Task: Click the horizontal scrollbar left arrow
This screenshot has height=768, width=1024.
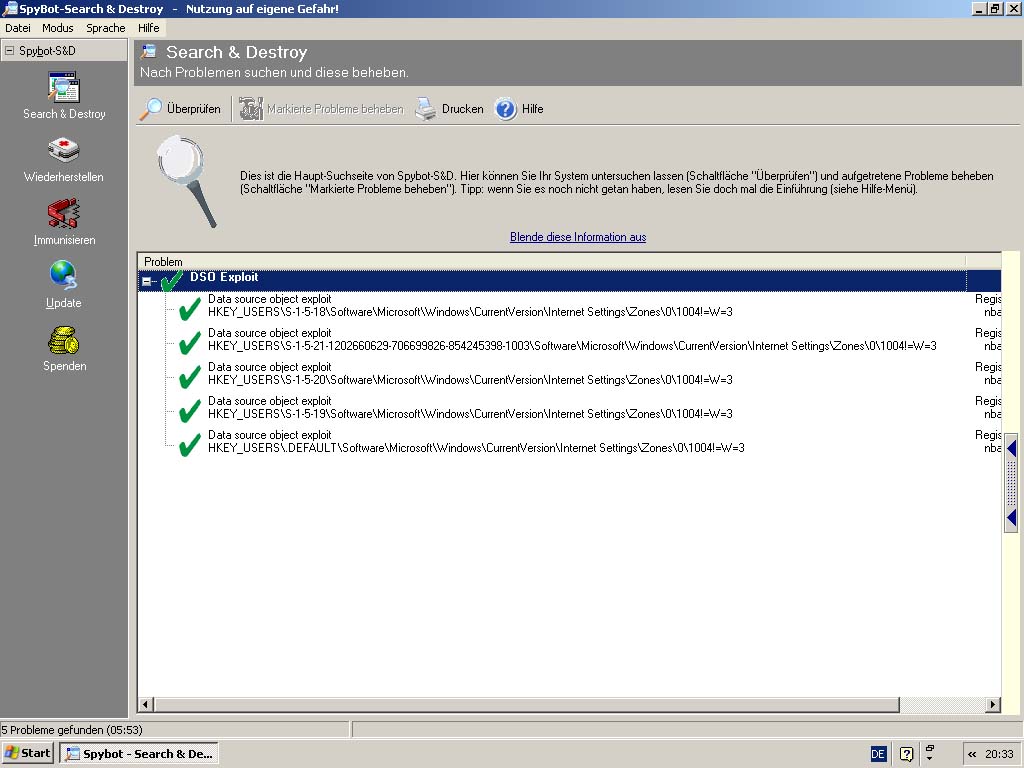Action: click(x=146, y=705)
